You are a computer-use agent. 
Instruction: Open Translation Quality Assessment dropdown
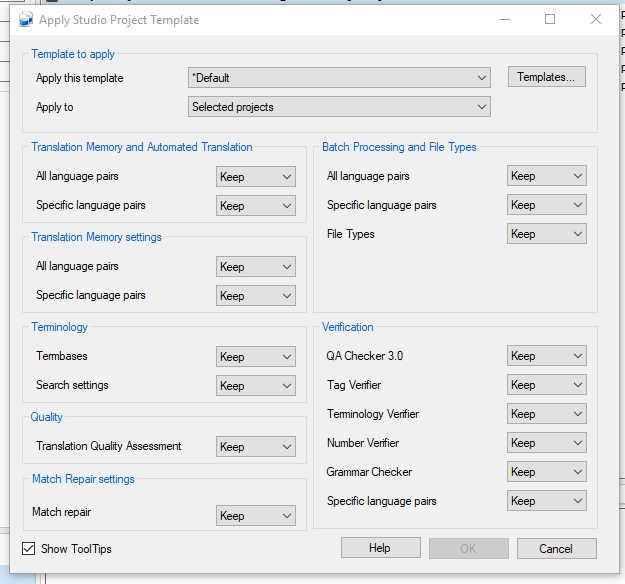click(x=256, y=447)
